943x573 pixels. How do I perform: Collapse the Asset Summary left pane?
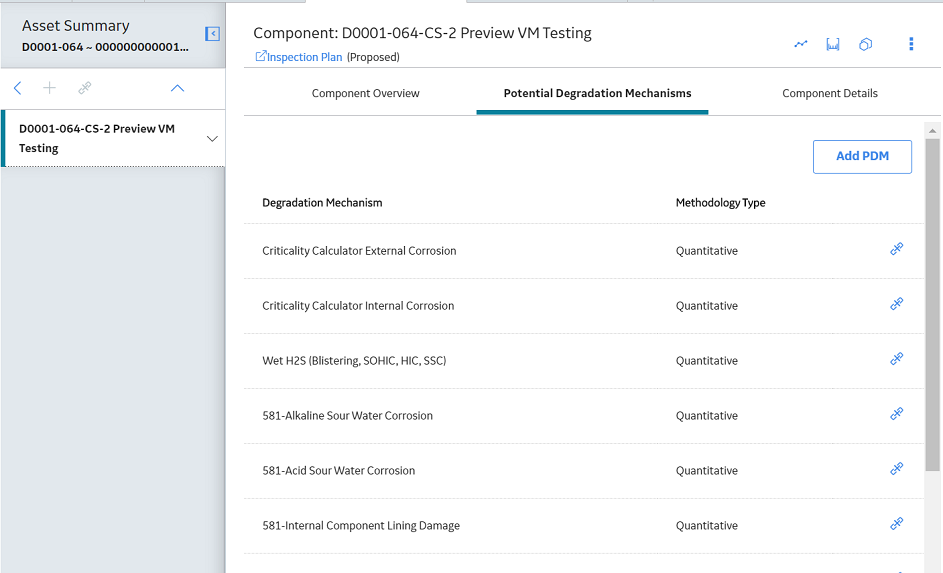click(x=212, y=34)
